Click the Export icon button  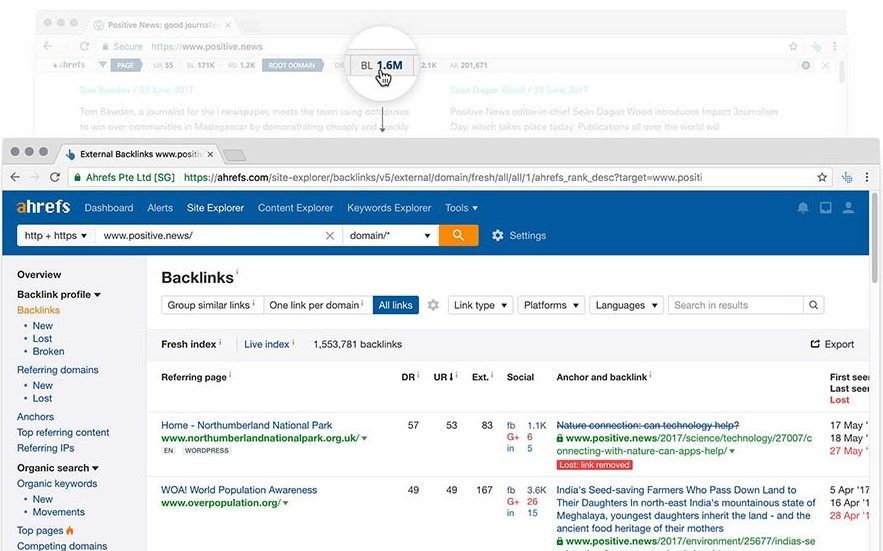tap(832, 344)
